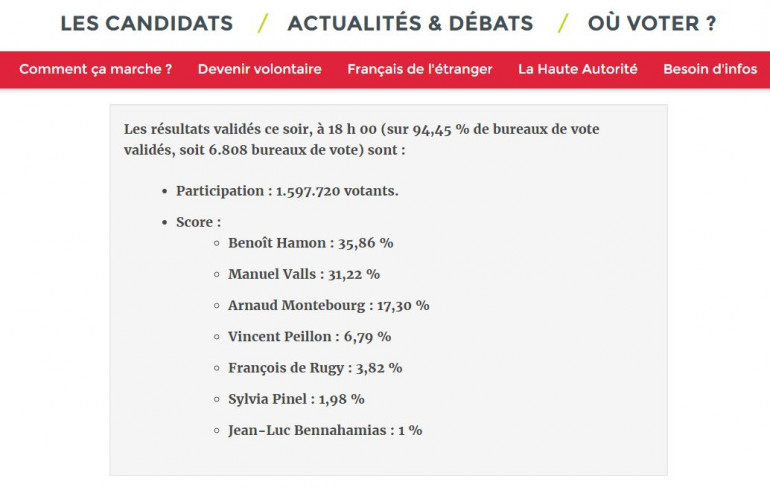The image size is (770, 490).
Task: Click the Score label
Action: [x=198, y=221]
